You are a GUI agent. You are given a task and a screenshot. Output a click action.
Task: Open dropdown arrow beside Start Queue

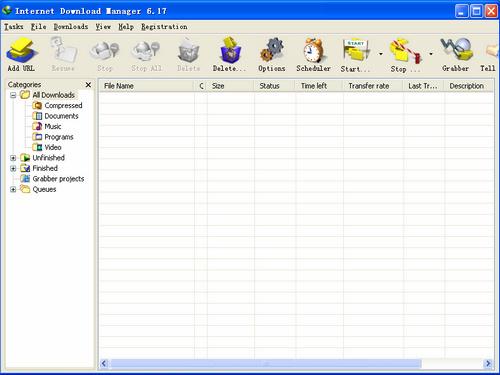coord(381,53)
